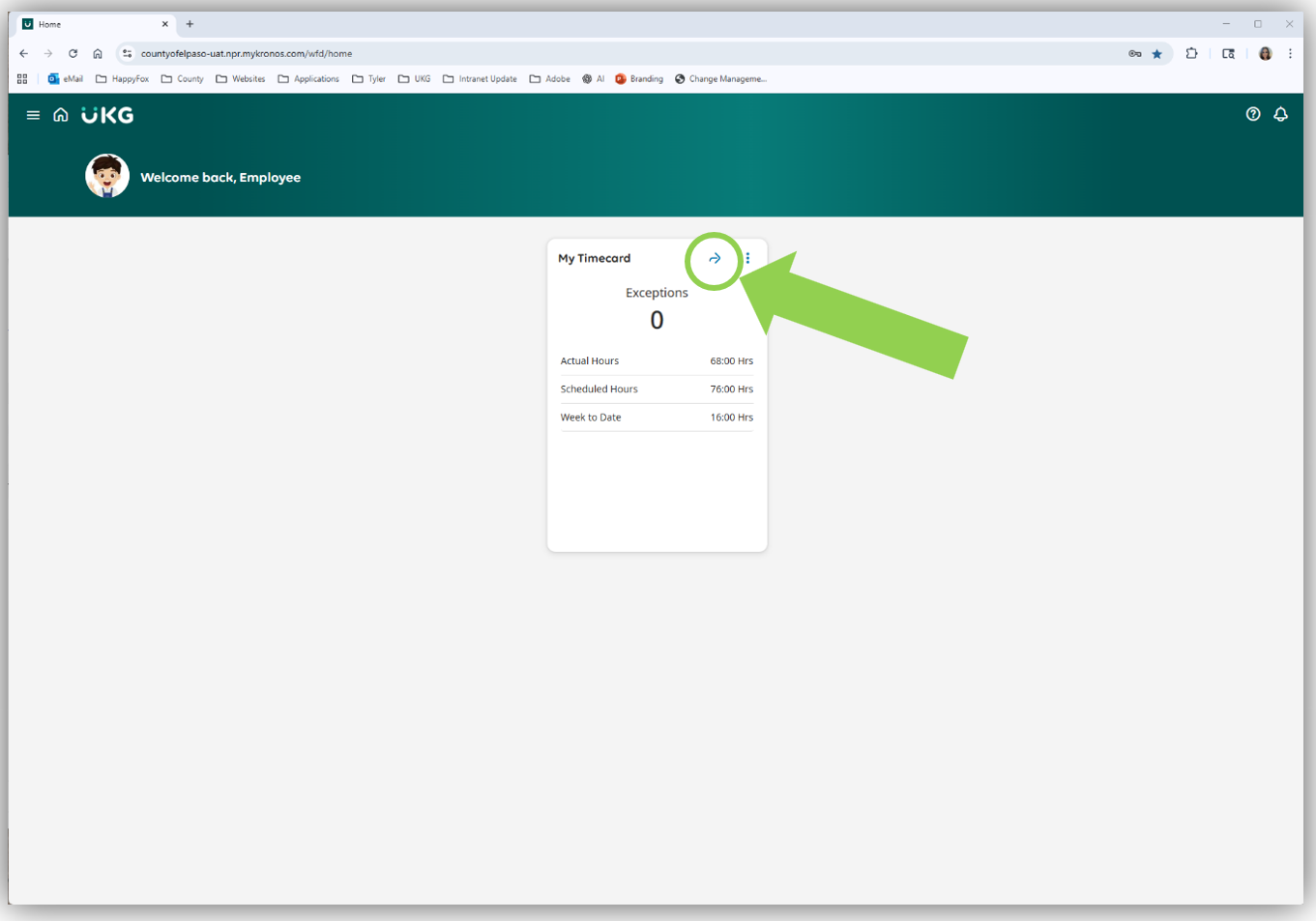This screenshot has height=921, width=1316.
Task: Click the browser forward arrow
Action: 48,53
